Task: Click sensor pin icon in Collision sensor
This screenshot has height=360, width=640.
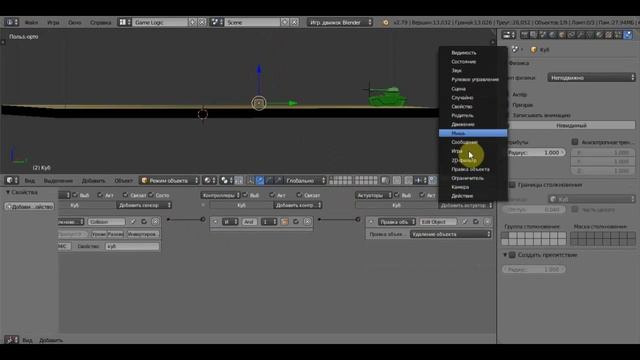Action: click(133, 222)
